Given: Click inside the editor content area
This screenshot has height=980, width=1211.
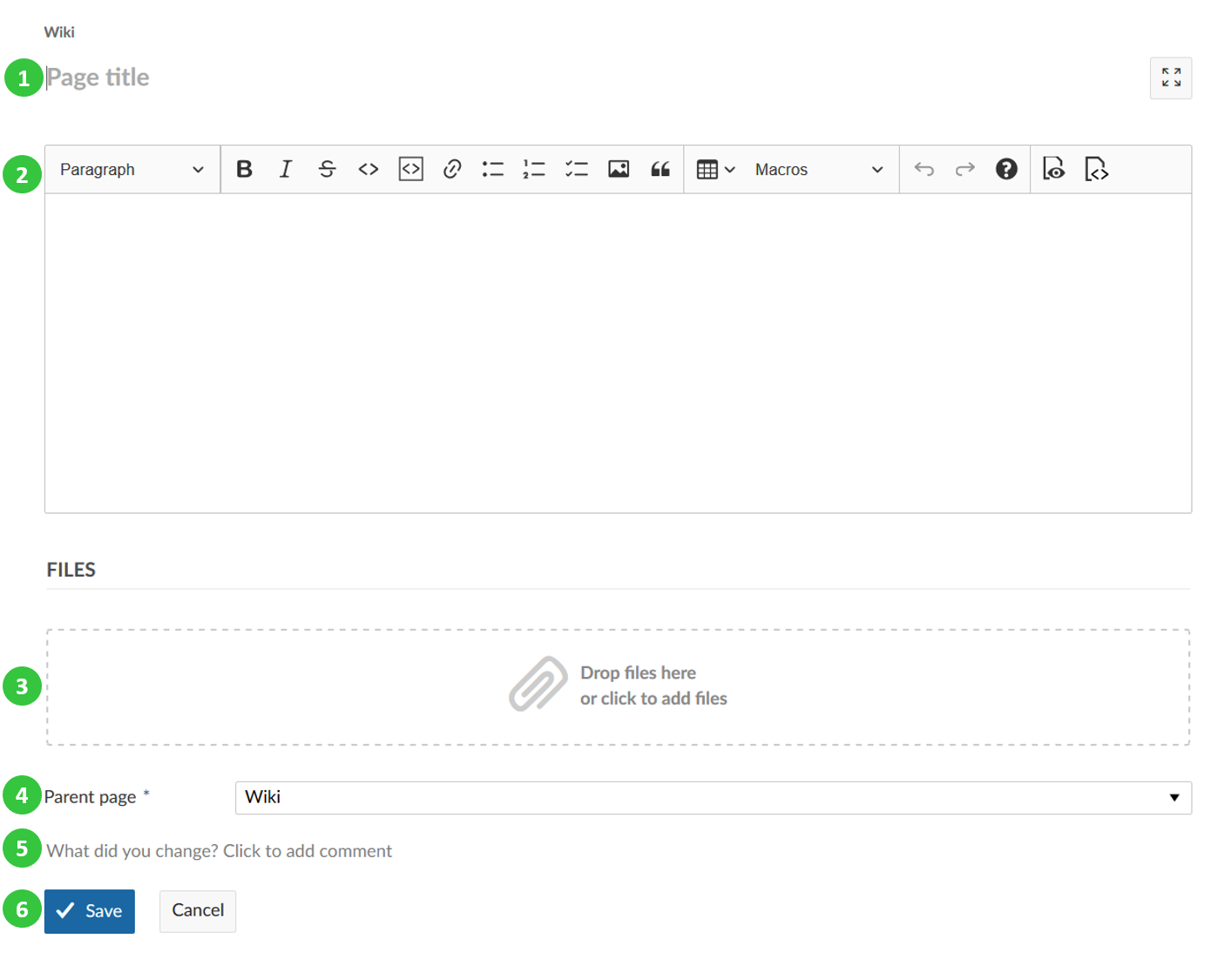Looking at the screenshot, I should 618,353.
